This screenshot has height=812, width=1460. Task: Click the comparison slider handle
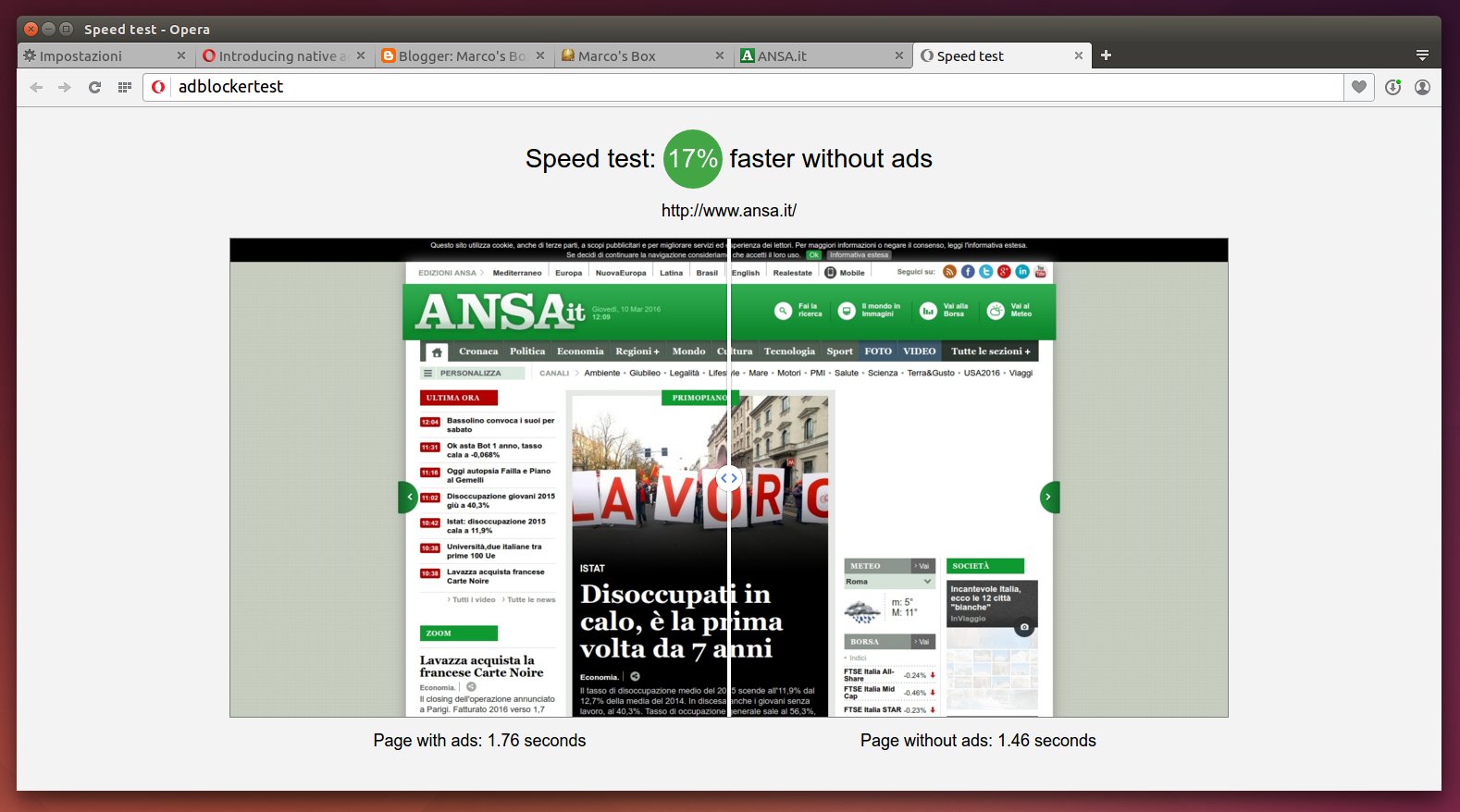click(x=730, y=478)
